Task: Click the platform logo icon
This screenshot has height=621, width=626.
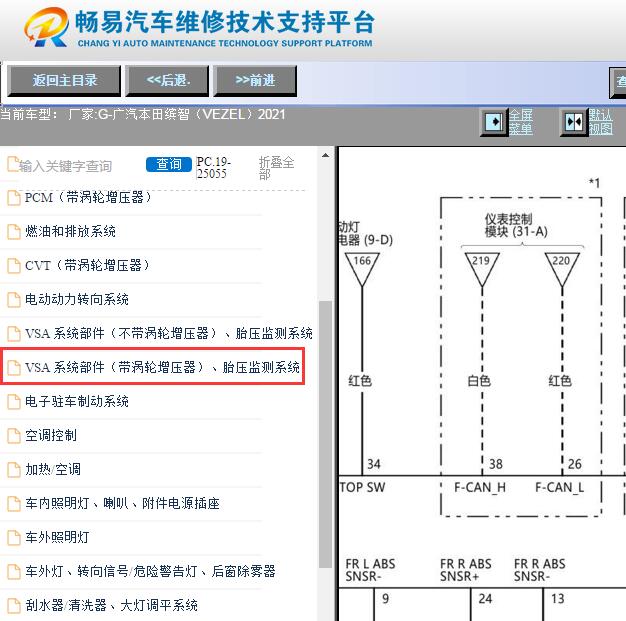Action: point(46,27)
